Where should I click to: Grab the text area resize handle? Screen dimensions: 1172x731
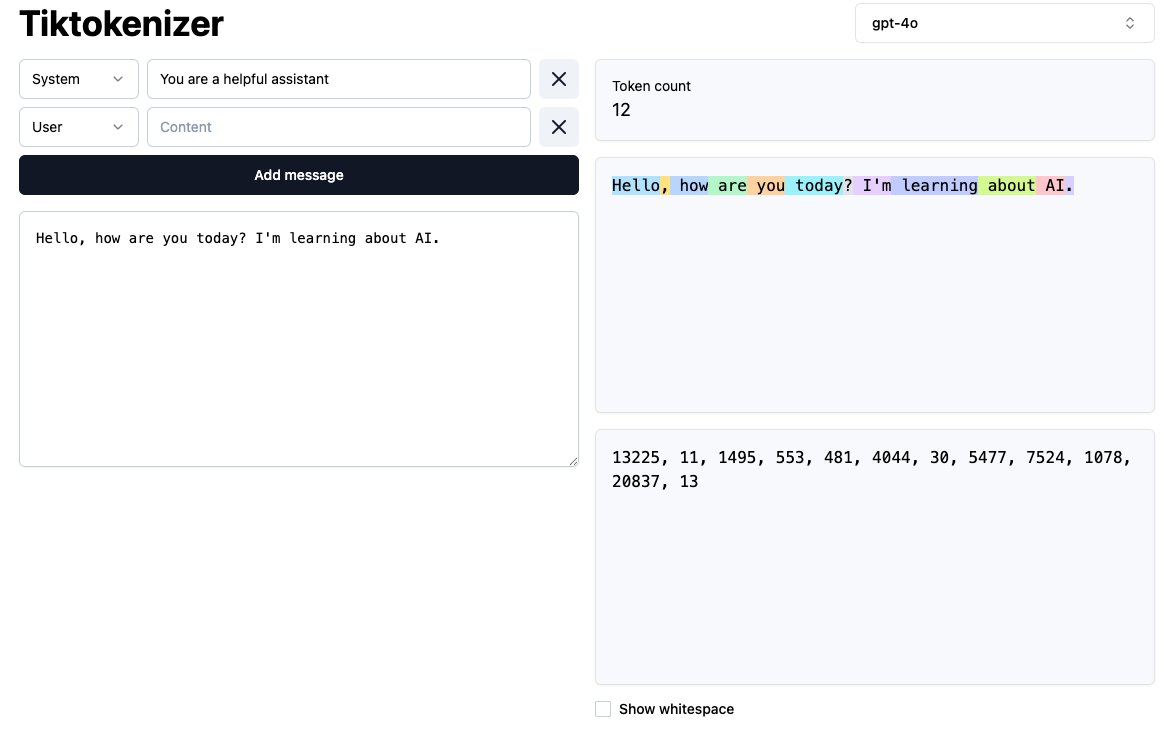point(573,461)
